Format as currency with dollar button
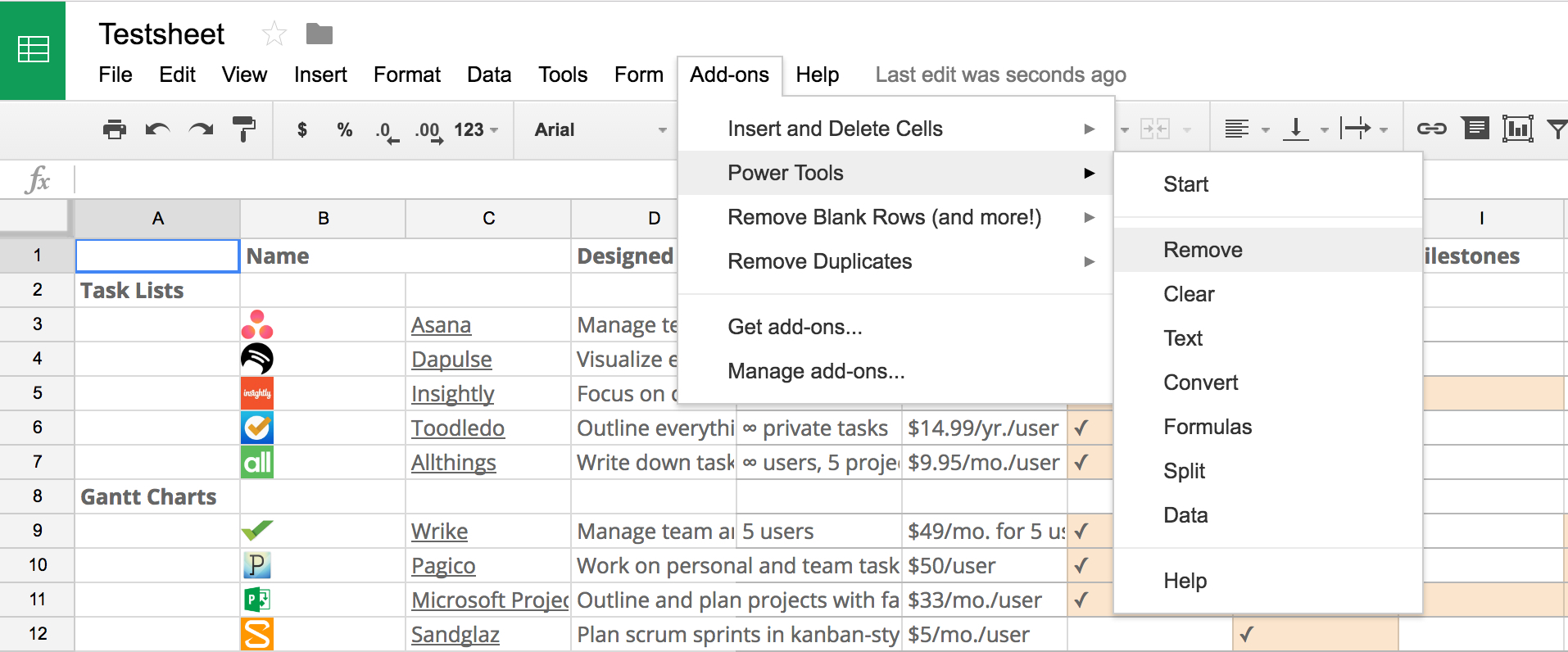The image size is (1568, 652). point(302,129)
